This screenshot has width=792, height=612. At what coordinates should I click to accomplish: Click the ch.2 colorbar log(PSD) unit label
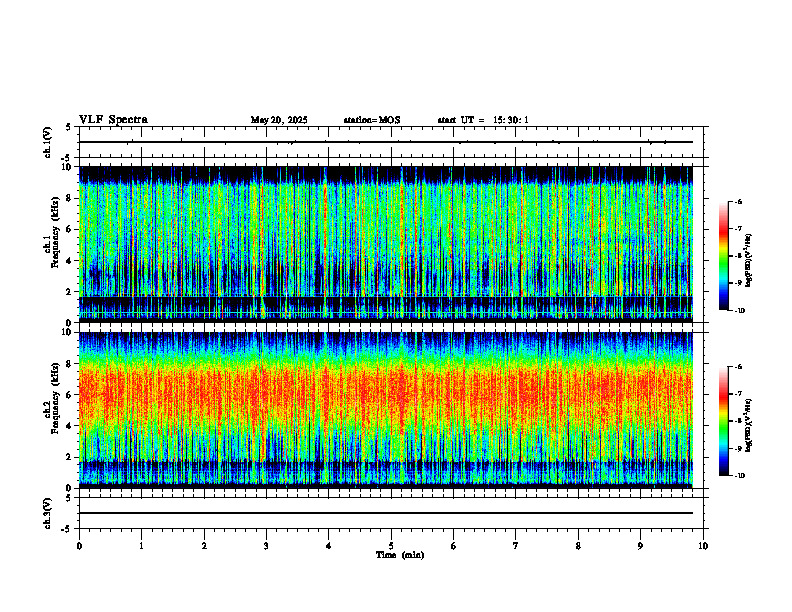(749, 426)
